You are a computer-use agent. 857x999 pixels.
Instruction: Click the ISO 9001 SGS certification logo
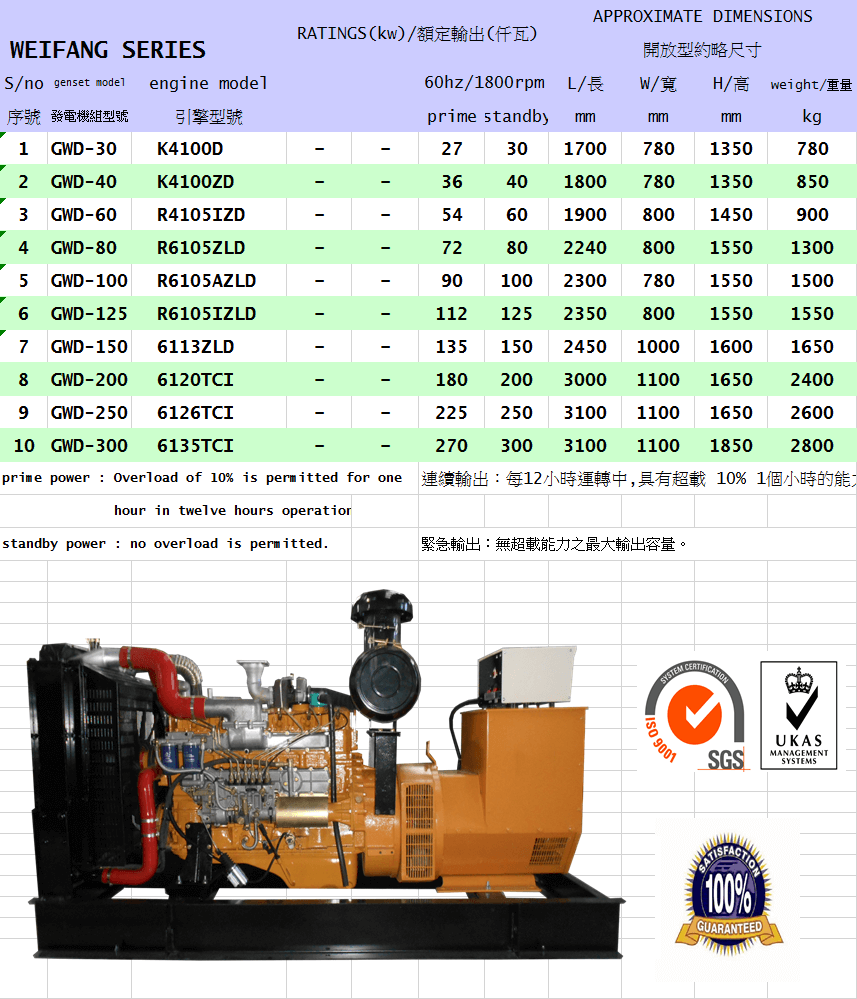tap(694, 716)
